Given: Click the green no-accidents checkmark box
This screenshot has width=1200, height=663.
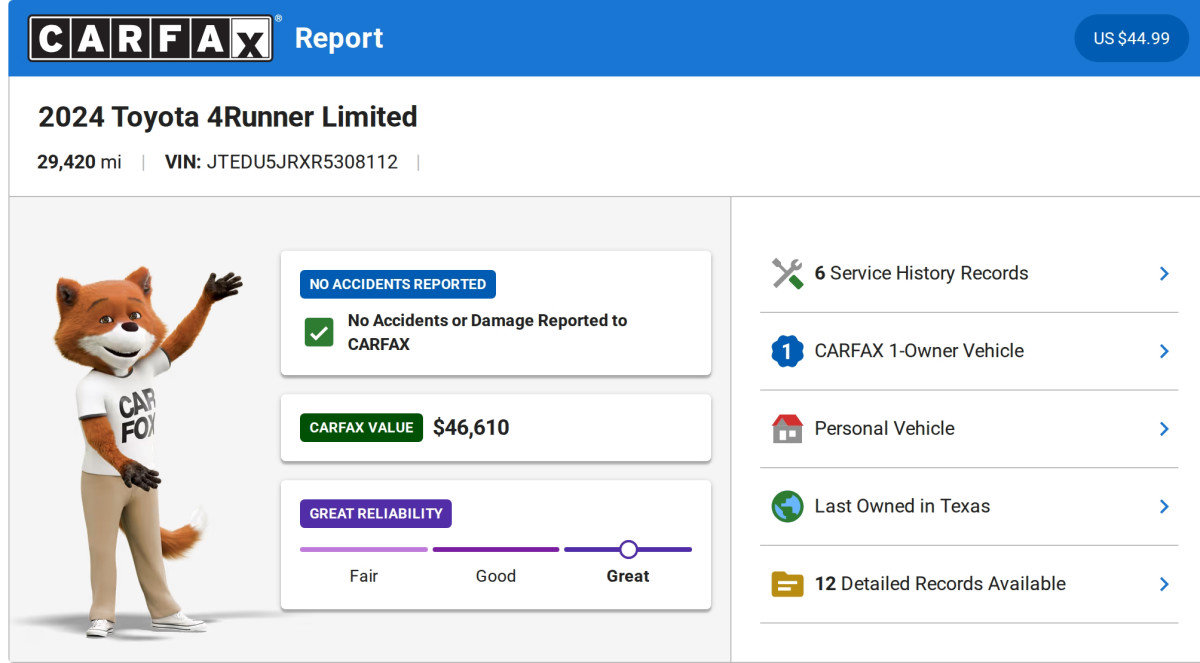Looking at the screenshot, I should (x=319, y=333).
